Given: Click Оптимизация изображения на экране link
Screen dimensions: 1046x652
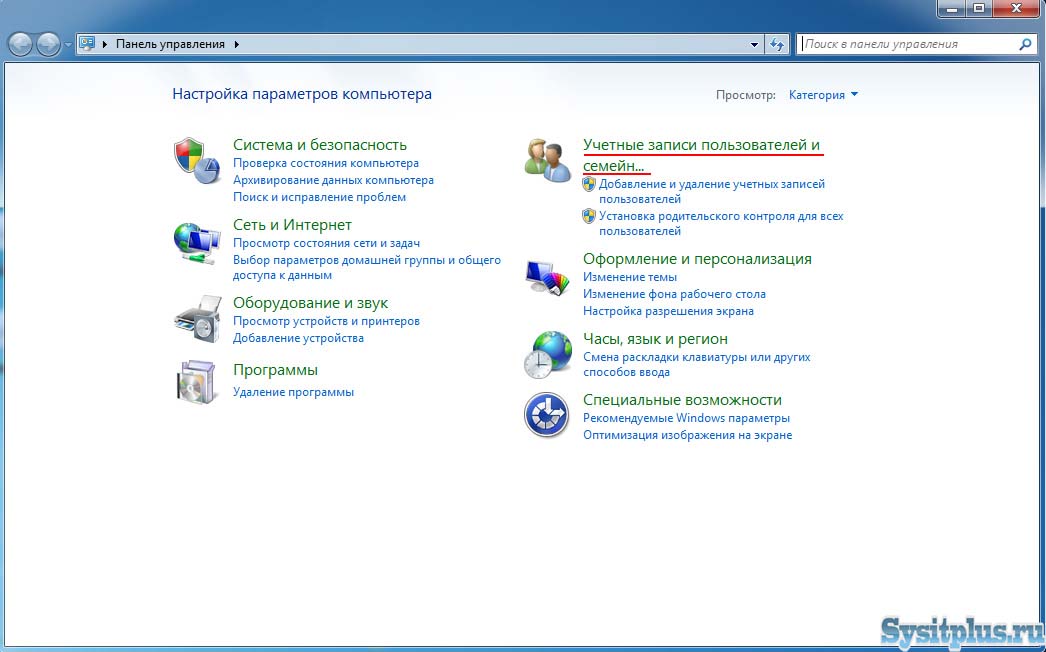Looking at the screenshot, I should pos(688,434).
